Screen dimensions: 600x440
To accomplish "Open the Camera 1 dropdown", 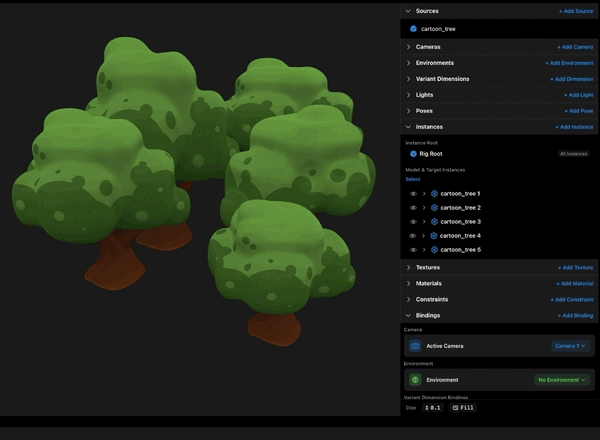I will click(x=570, y=346).
